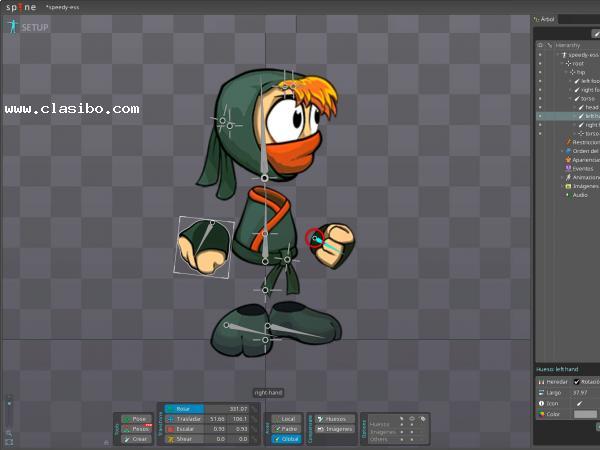
Task: Toggle visibility for Others option row
Action: point(412,439)
